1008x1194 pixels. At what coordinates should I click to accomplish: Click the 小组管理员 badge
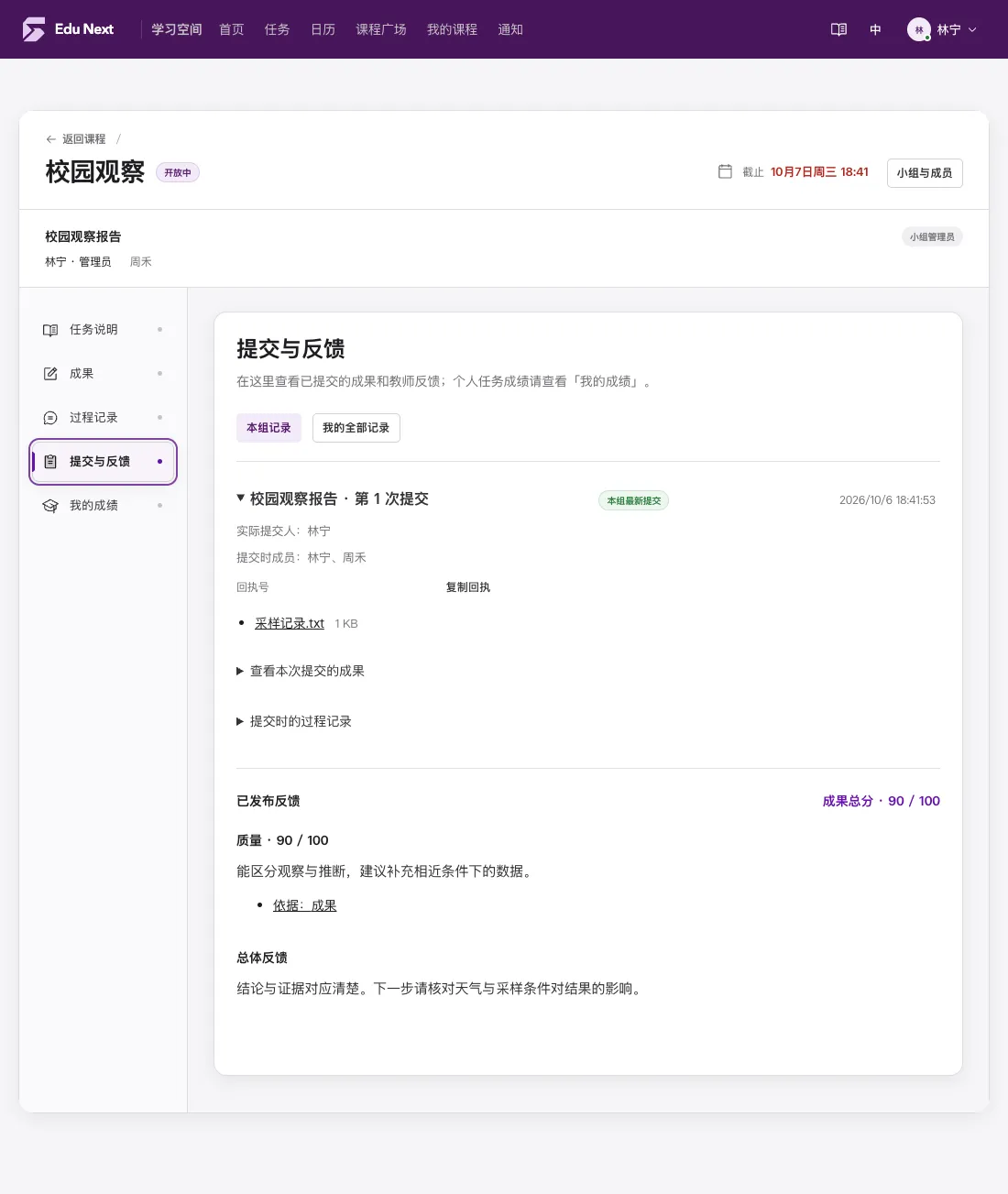point(932,237)
